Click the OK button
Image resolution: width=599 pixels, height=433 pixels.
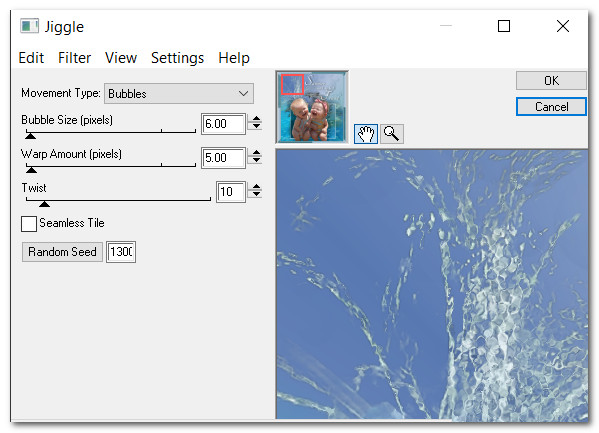pyautogui.click(x=551, y=81)
